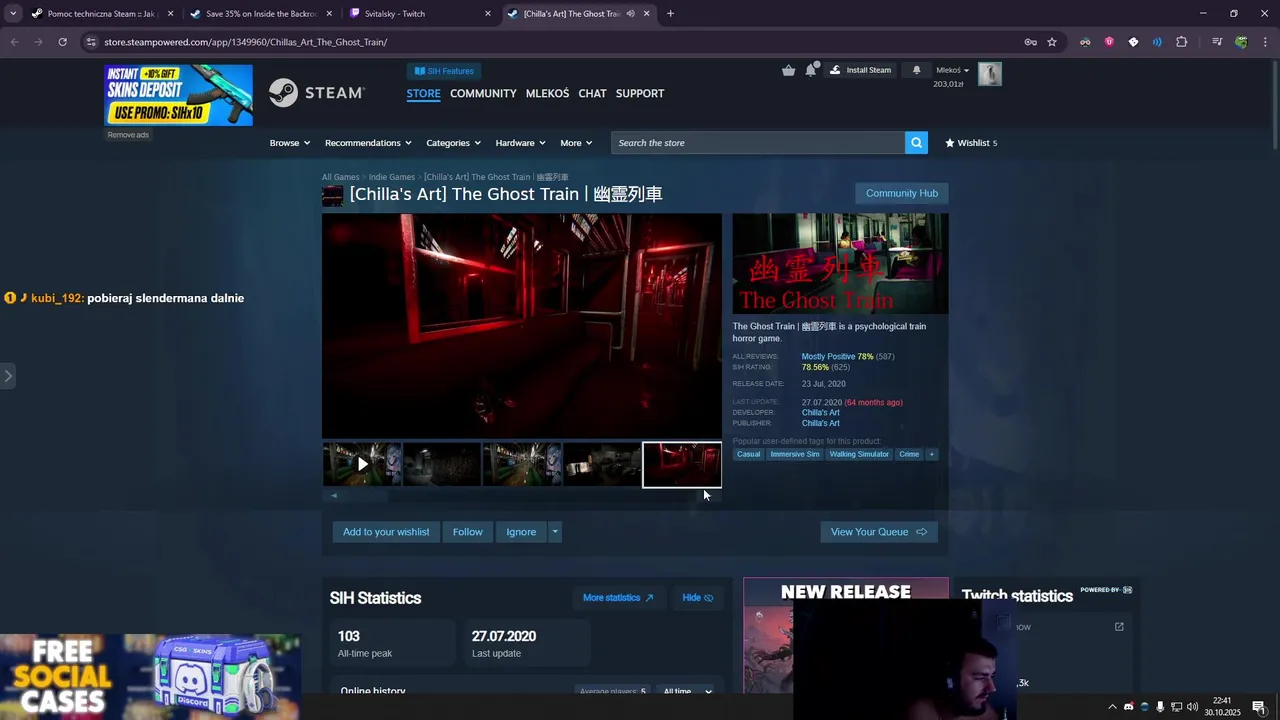Open the user profile avatar
The height and width of the screenshot is (720, 1280).
(x=989, y=74)
